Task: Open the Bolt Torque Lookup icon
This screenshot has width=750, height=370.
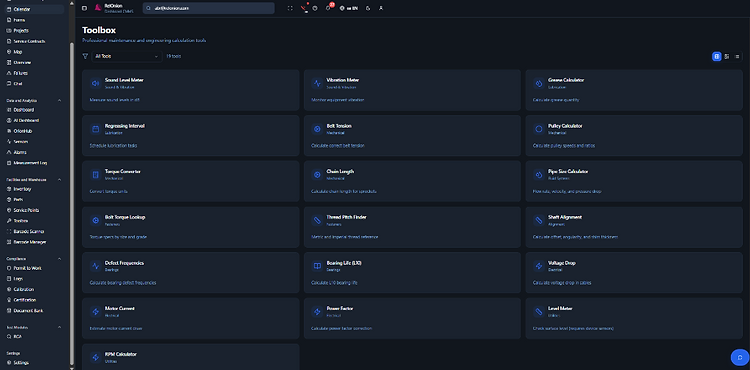Action: 95,220
